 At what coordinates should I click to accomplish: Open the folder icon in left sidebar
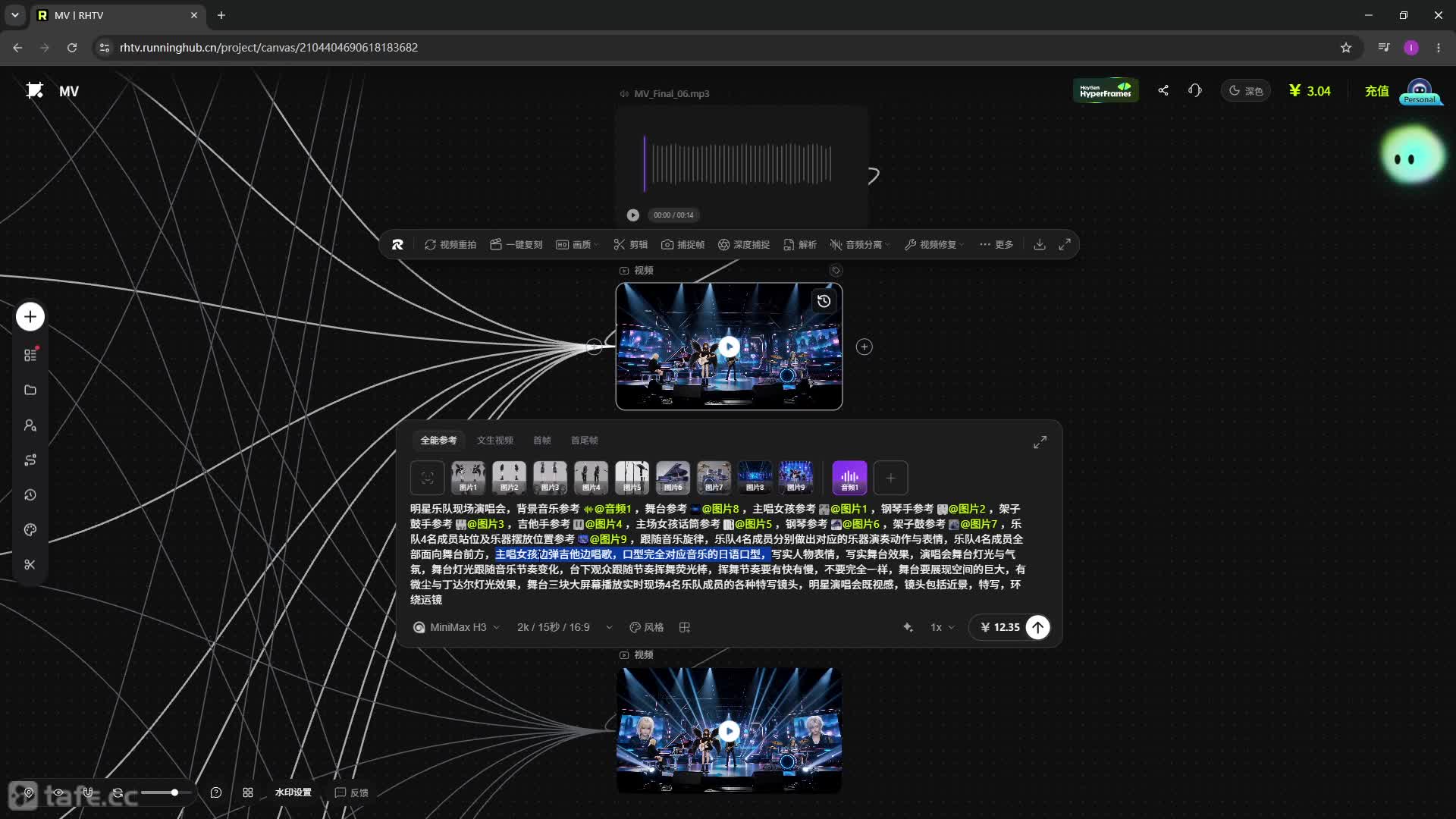tap(30, 390)
